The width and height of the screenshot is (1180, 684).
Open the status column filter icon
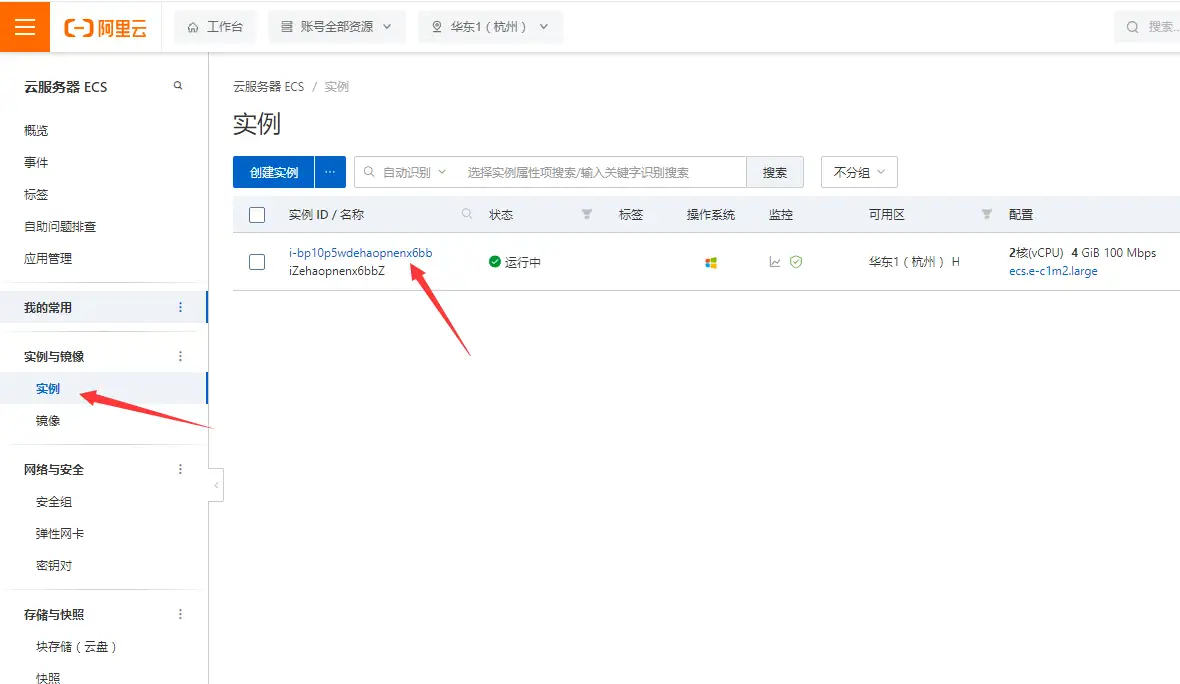[587, 214]
